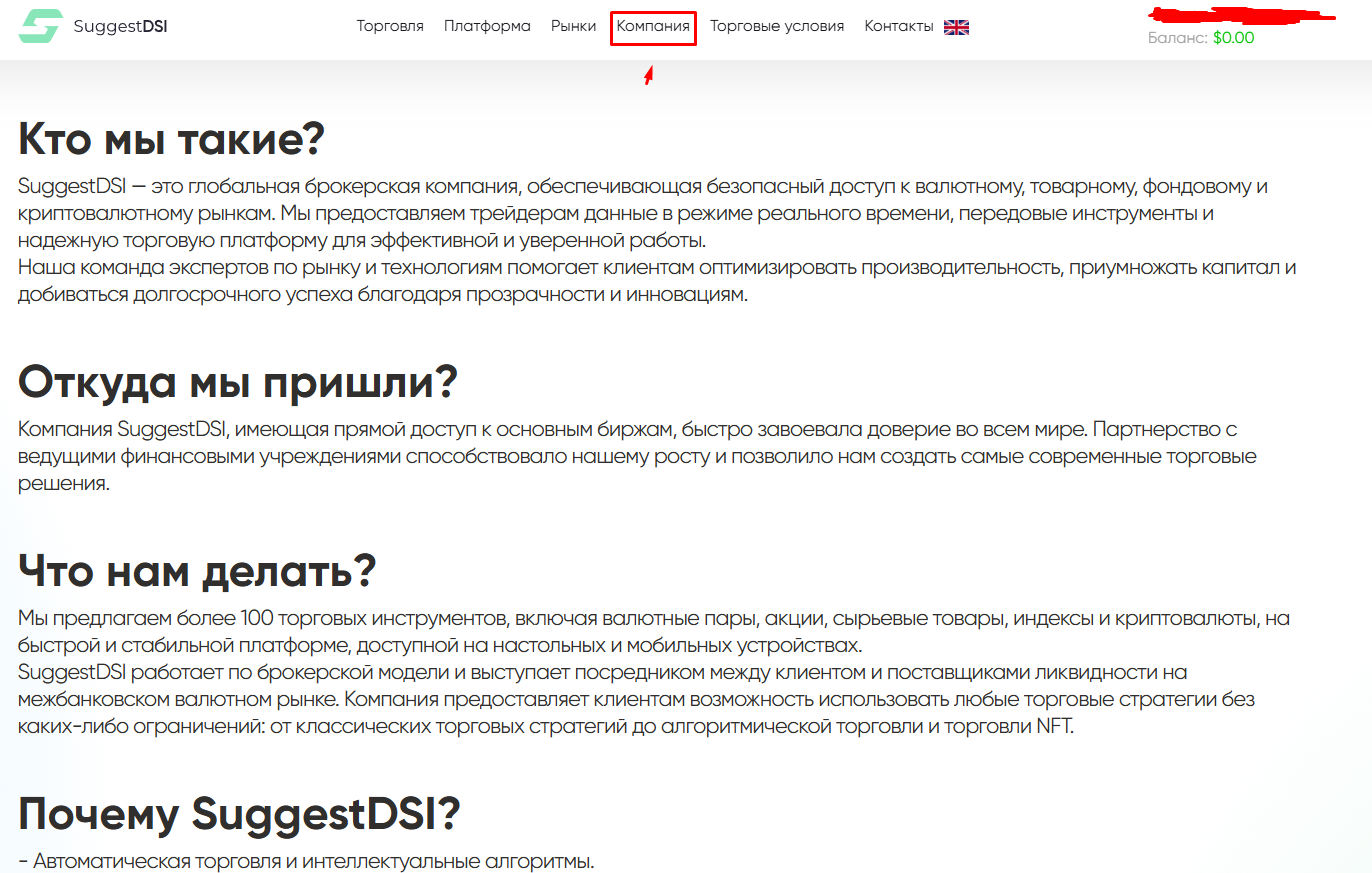This screenshot has width=1372, height=873.
Task: Select the highlighted Компания menu item
Action: 653,26
